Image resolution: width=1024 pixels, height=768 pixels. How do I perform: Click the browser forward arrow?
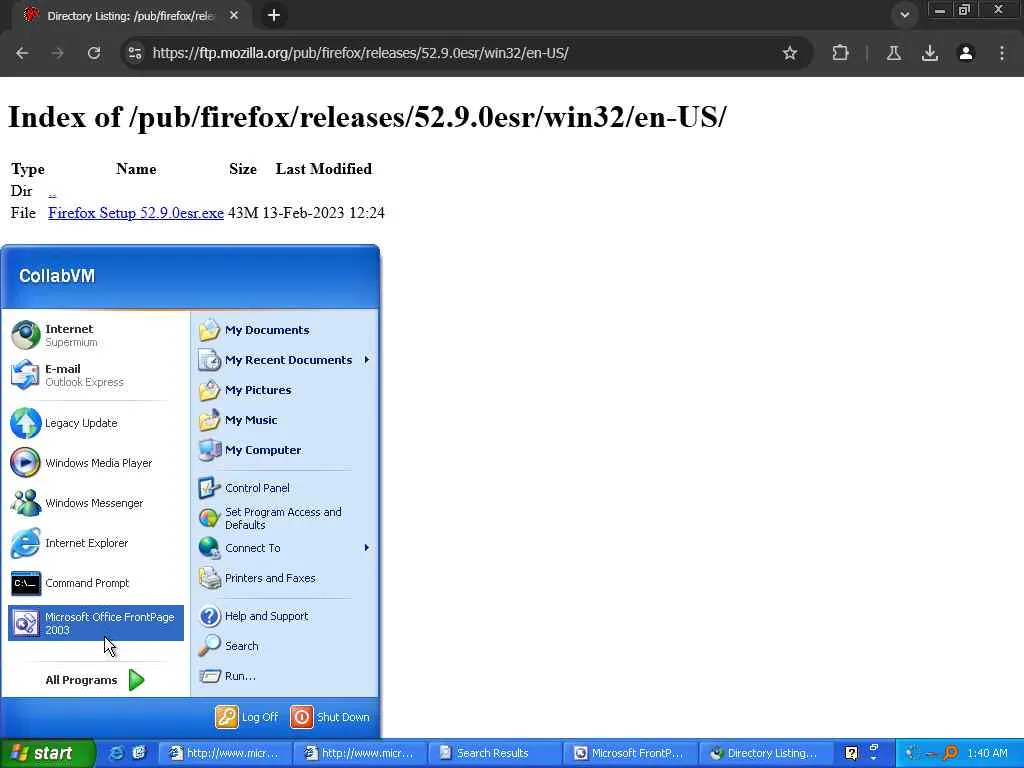pyautogui.click(x=58, y=53)
